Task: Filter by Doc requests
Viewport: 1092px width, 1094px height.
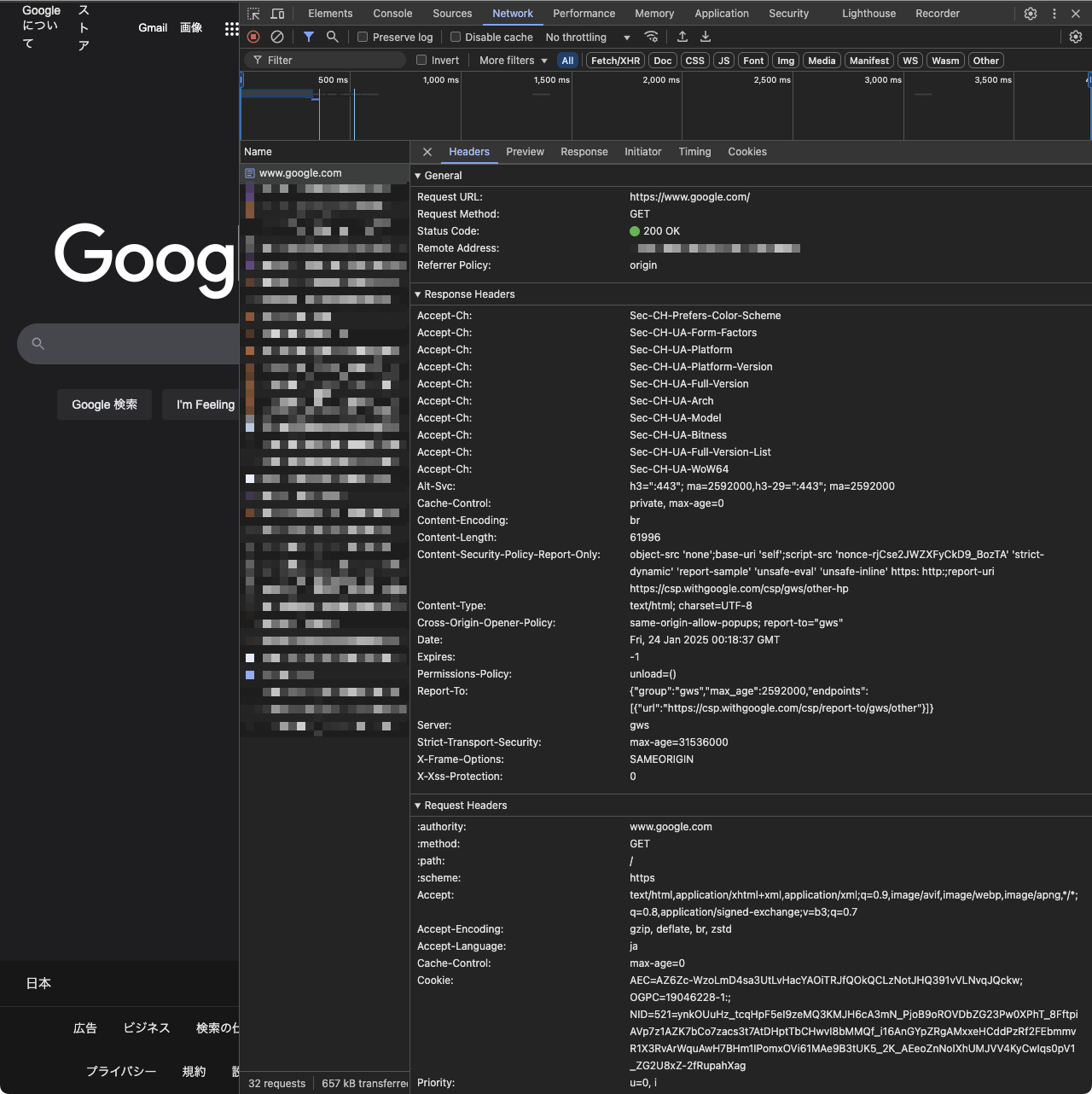Action: pyautogui.click(x=663, y=61)
